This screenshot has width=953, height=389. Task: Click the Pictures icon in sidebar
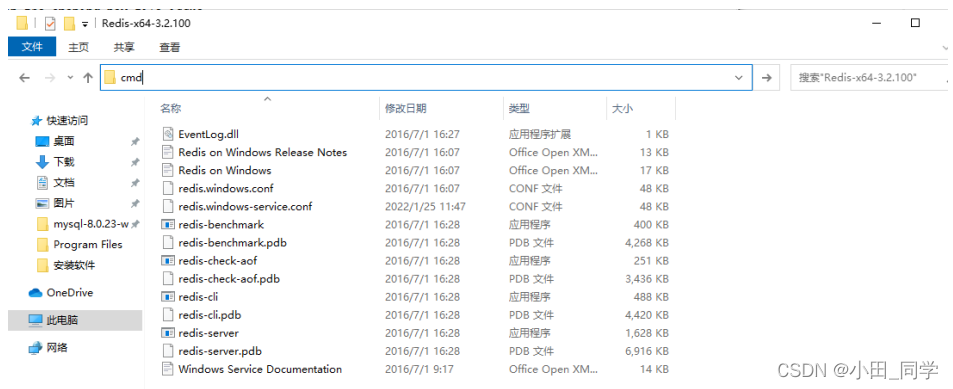click(x=42, y=204)
